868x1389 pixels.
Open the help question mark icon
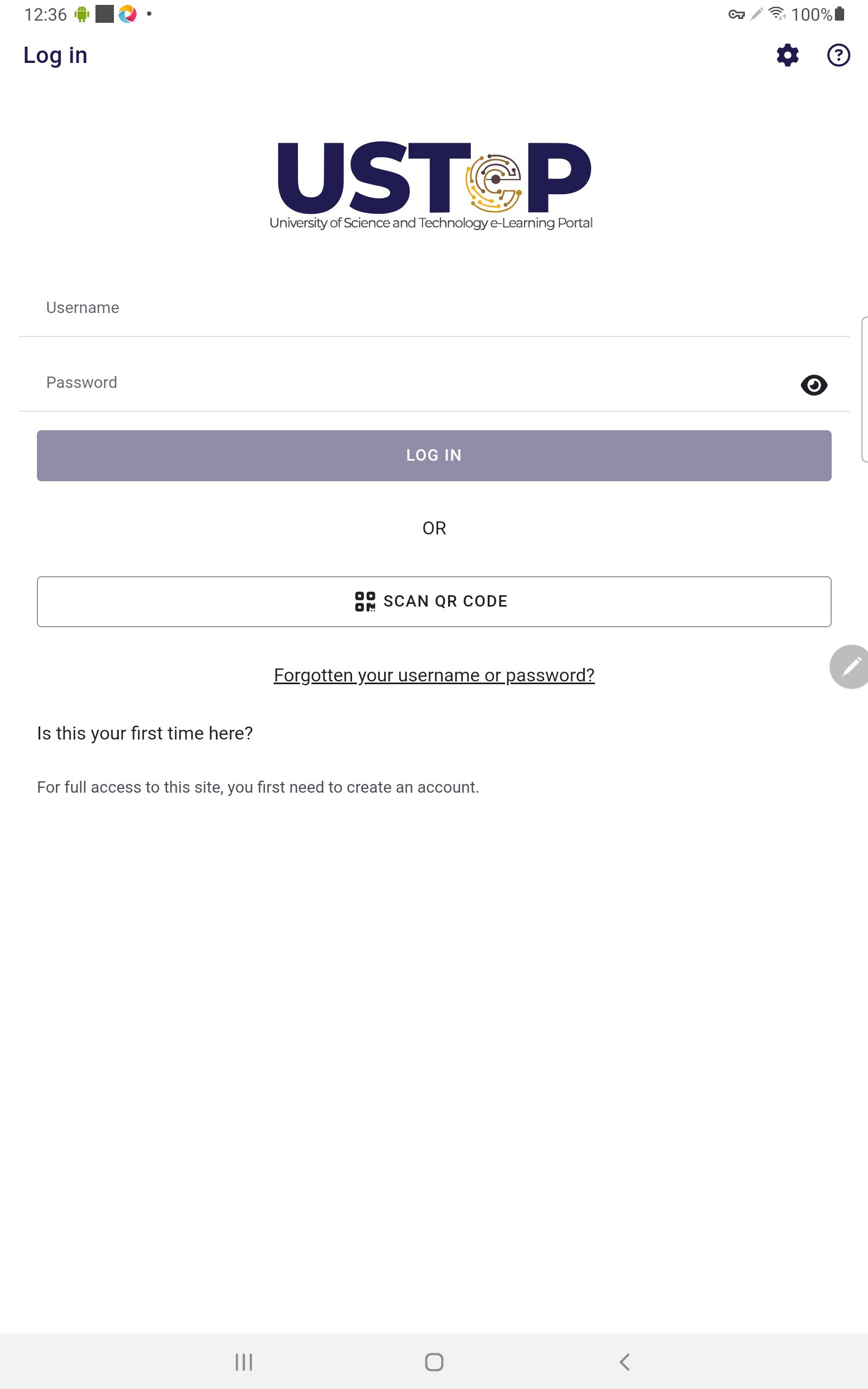pos(838,55)
